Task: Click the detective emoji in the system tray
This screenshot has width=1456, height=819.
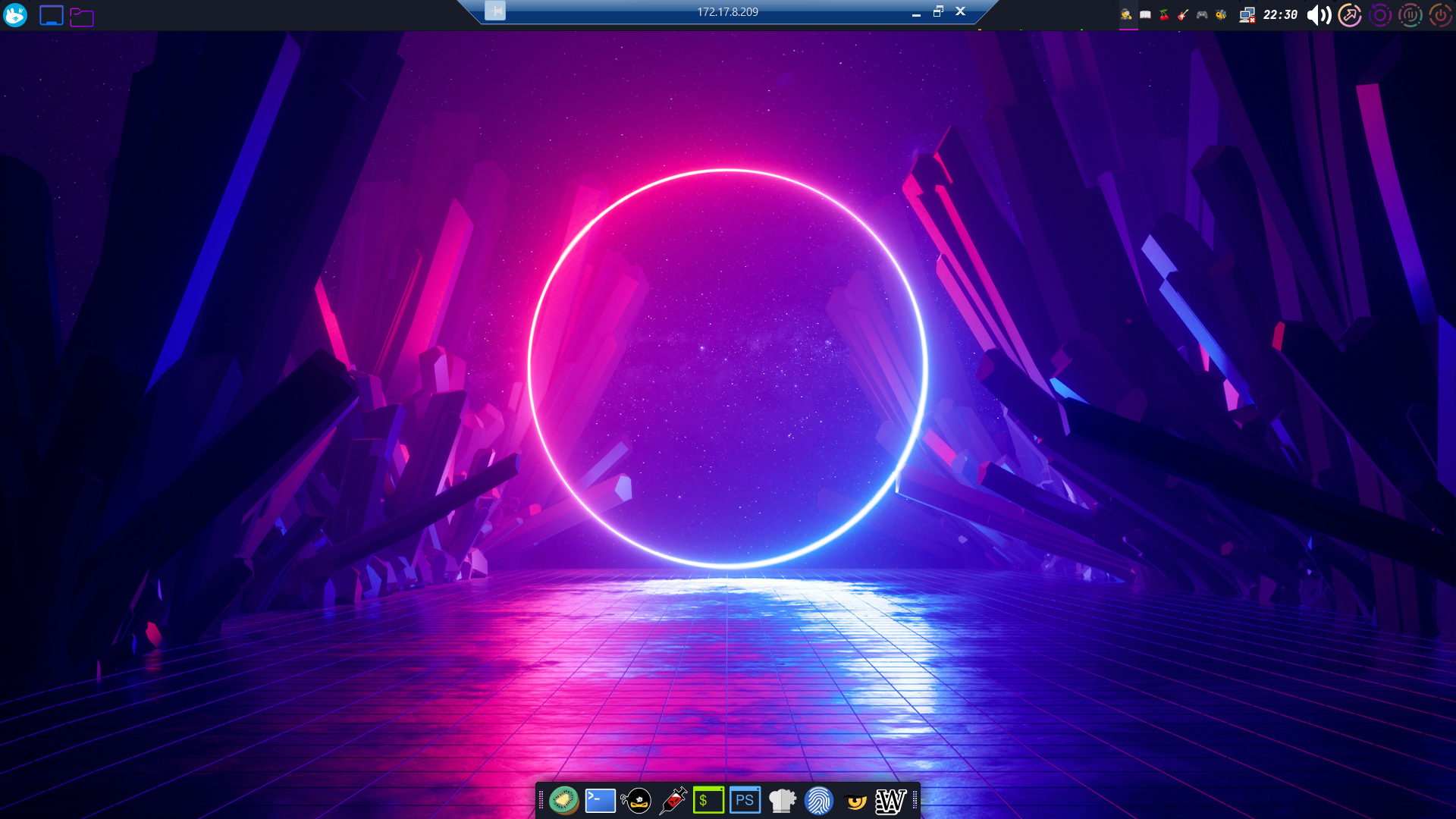Action: click(x=1127, y=14)
